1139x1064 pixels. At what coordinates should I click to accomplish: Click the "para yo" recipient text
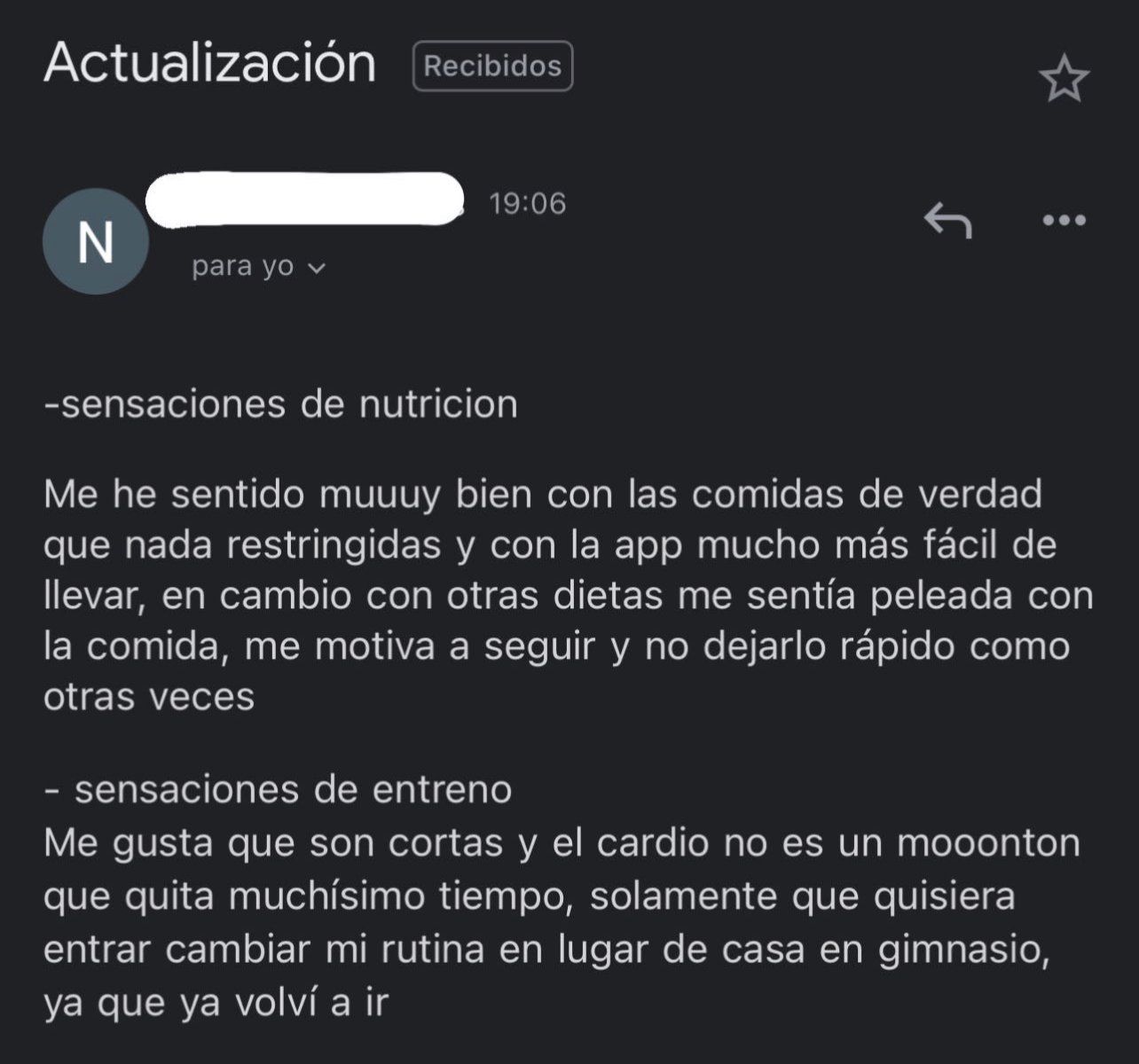pyautogui.click(x=242, y=266)
